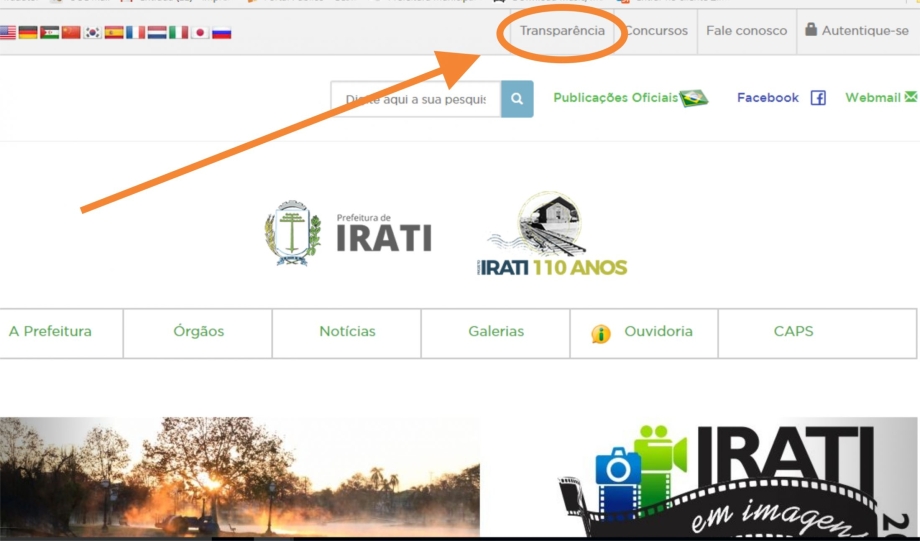Screen dimensions: 920x541
Task: Open the Notícias navigation tab
Action: coord(347,332)
